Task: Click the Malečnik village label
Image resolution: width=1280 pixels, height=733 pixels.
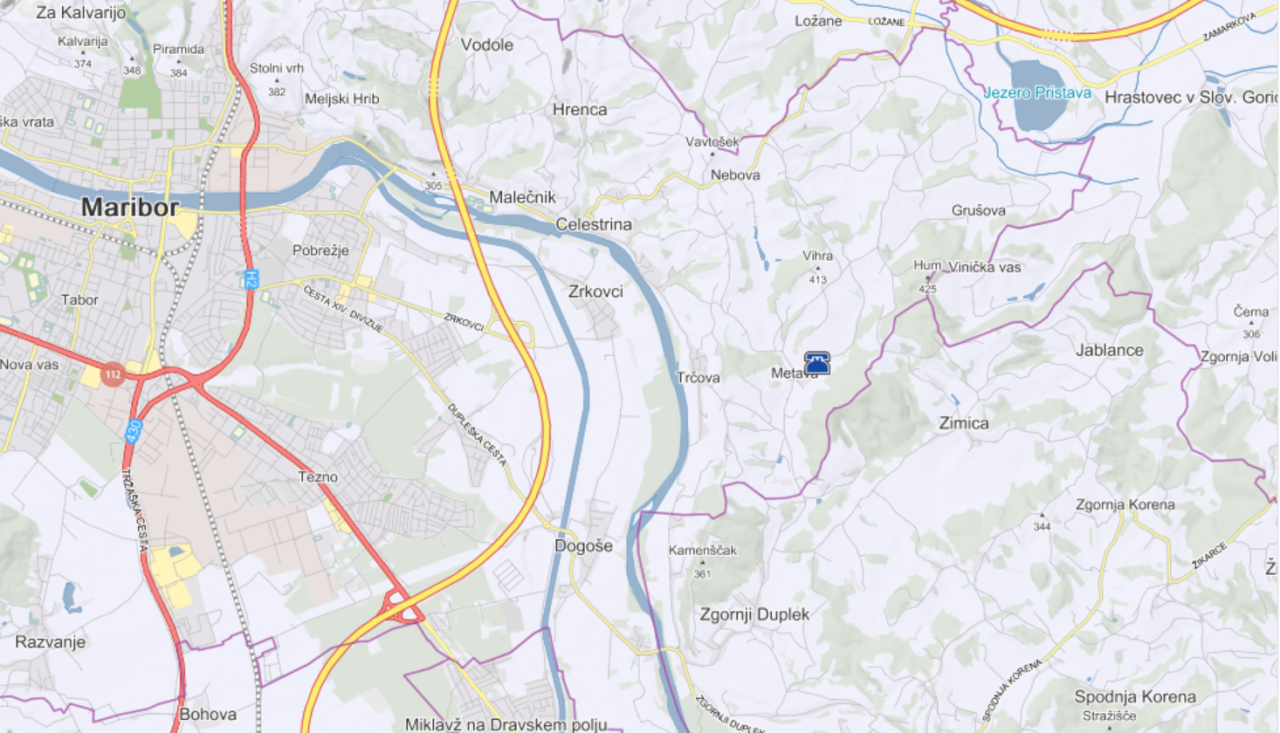Action: 522,197
